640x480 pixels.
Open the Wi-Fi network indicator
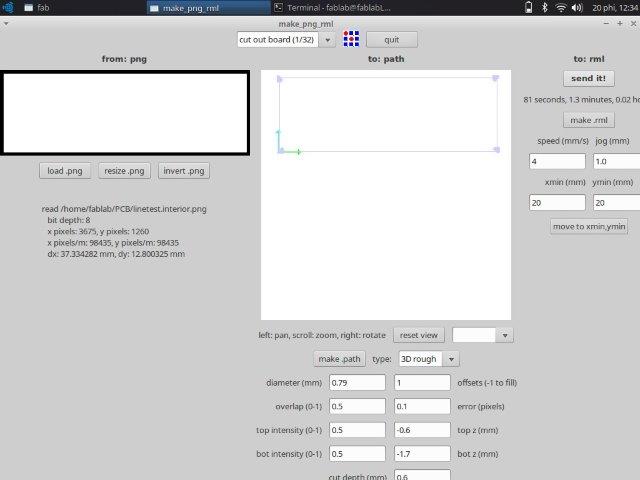(561, 7)
